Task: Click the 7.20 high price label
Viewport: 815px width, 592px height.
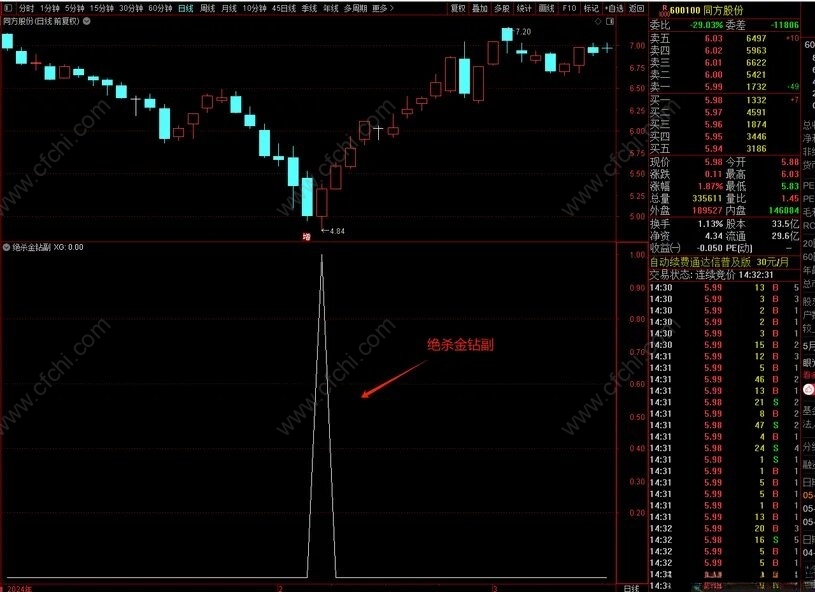Action: pos(523,32)
